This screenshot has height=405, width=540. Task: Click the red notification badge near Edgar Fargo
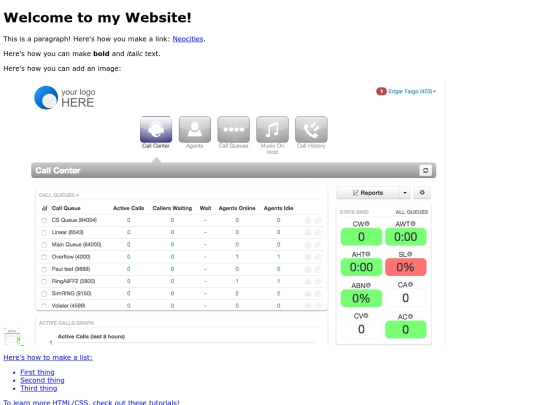pyautogui.click(x=381, y=91)
